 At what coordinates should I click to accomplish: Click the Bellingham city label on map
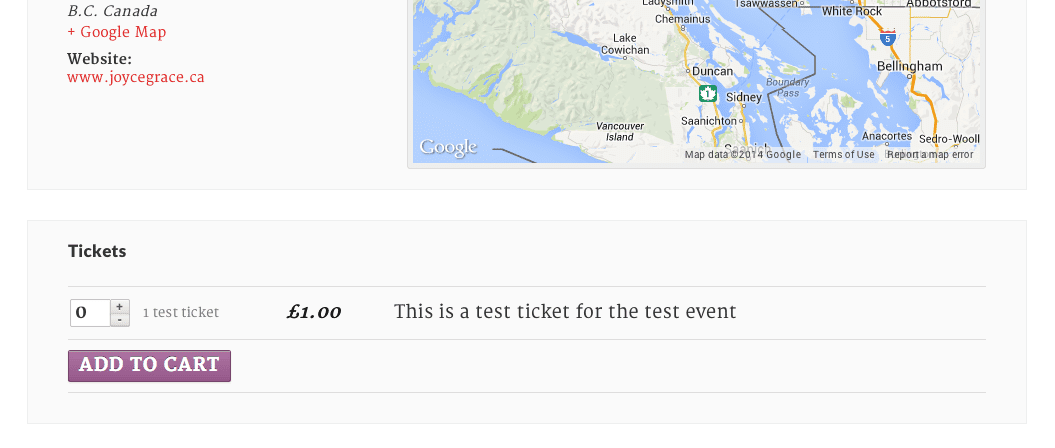point(910,66)
